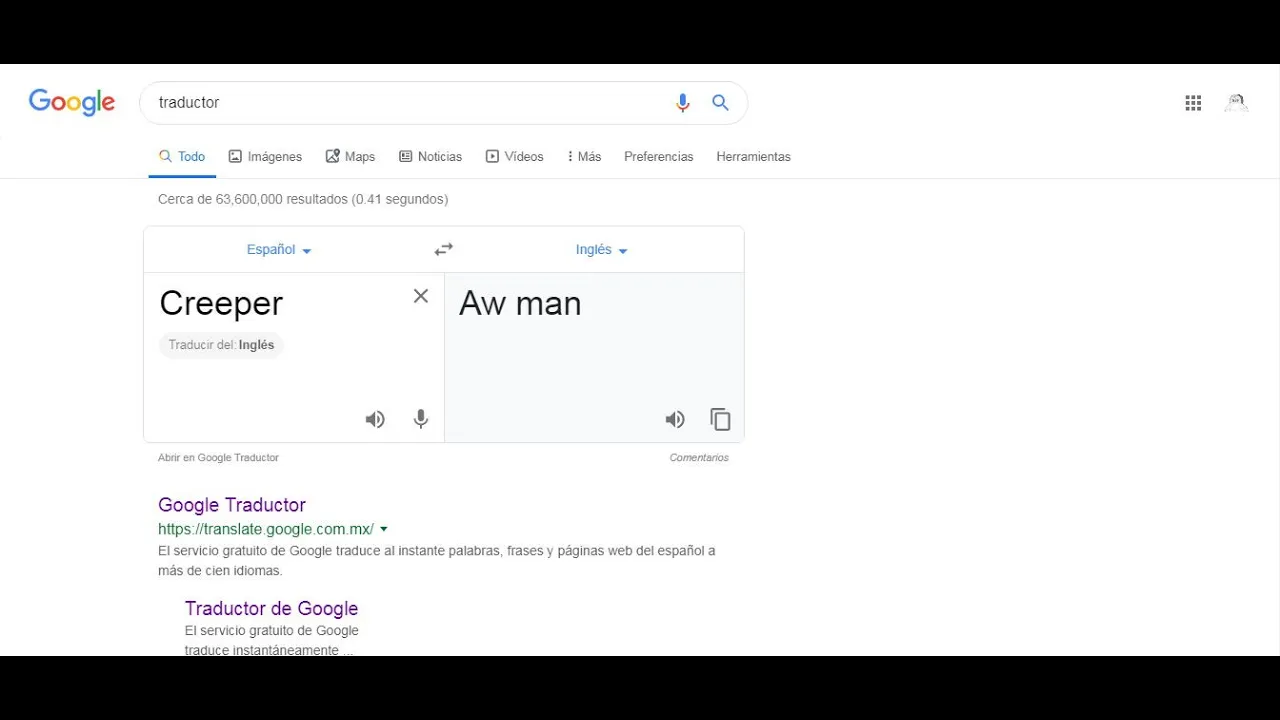Open Herramientas search tools
Screen dimensions: 1280x720
point(753,156)
